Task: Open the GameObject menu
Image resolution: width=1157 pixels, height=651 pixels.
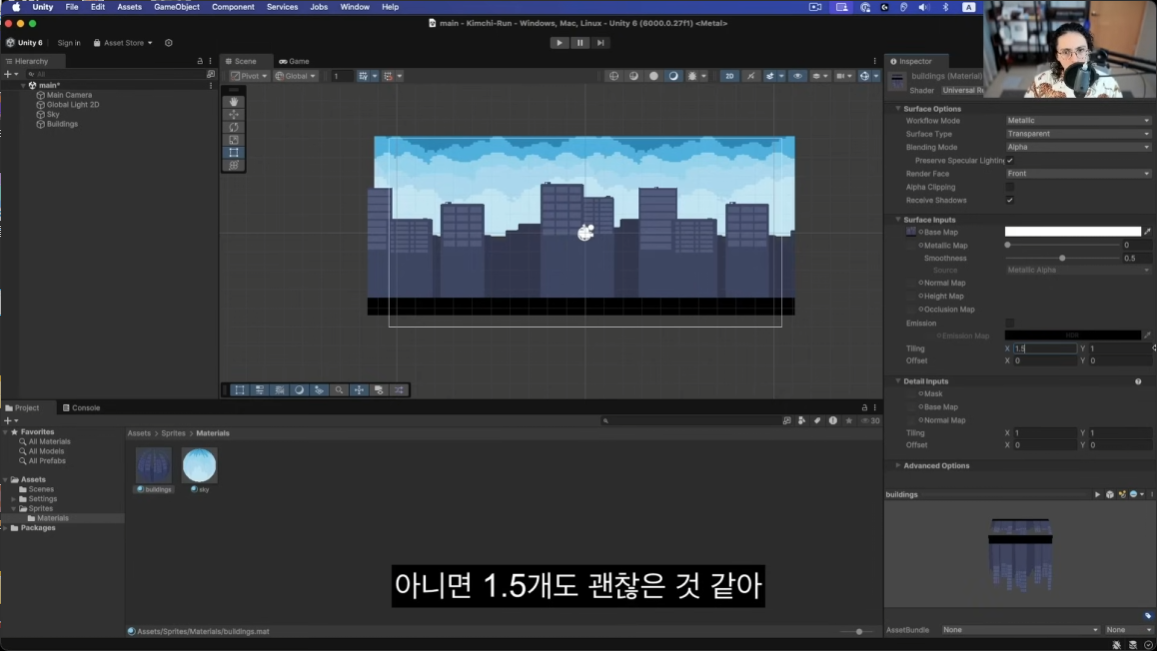Action: coord(176,7)
